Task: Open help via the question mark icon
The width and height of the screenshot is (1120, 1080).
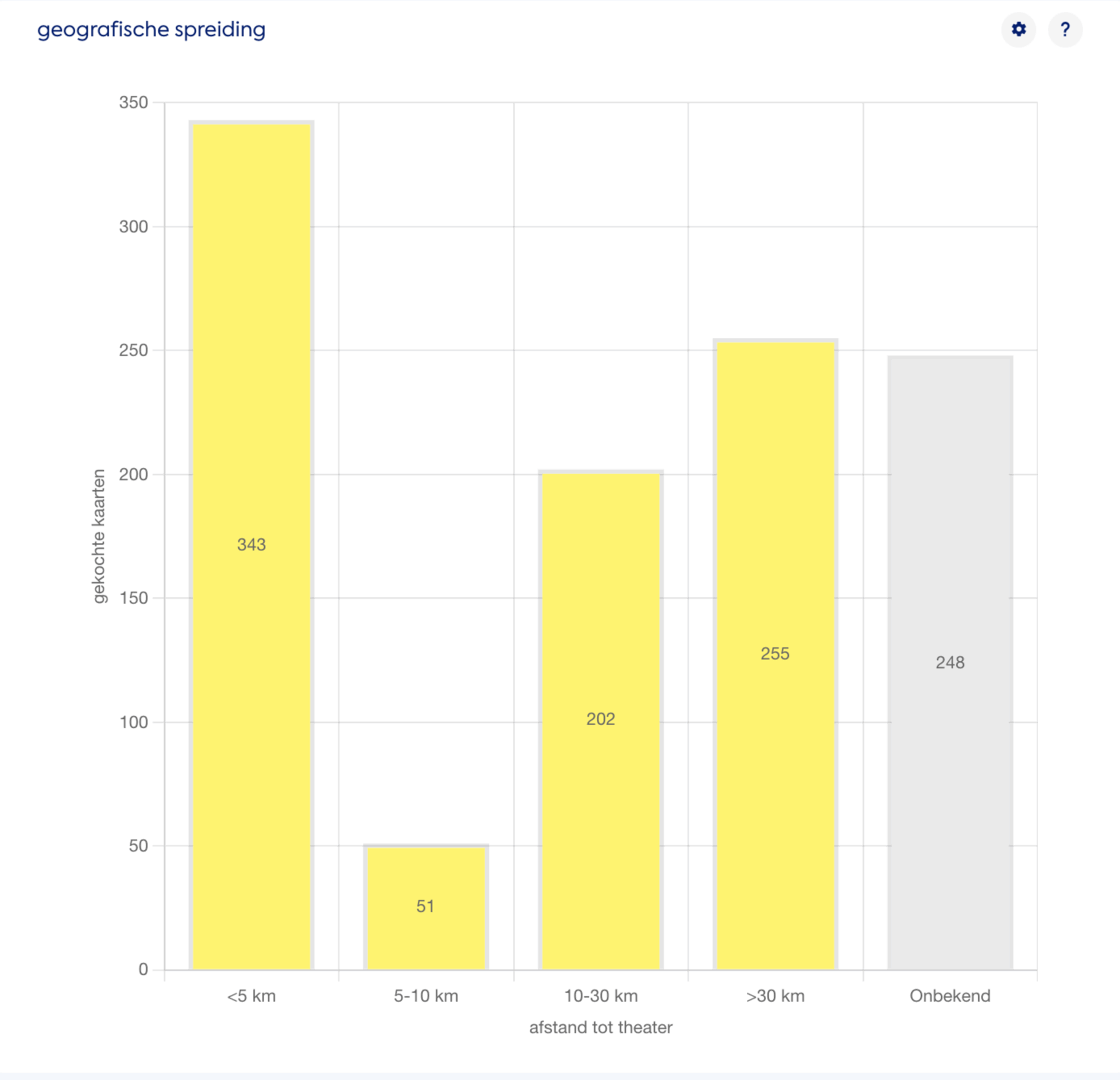Action: (1065, 29)
